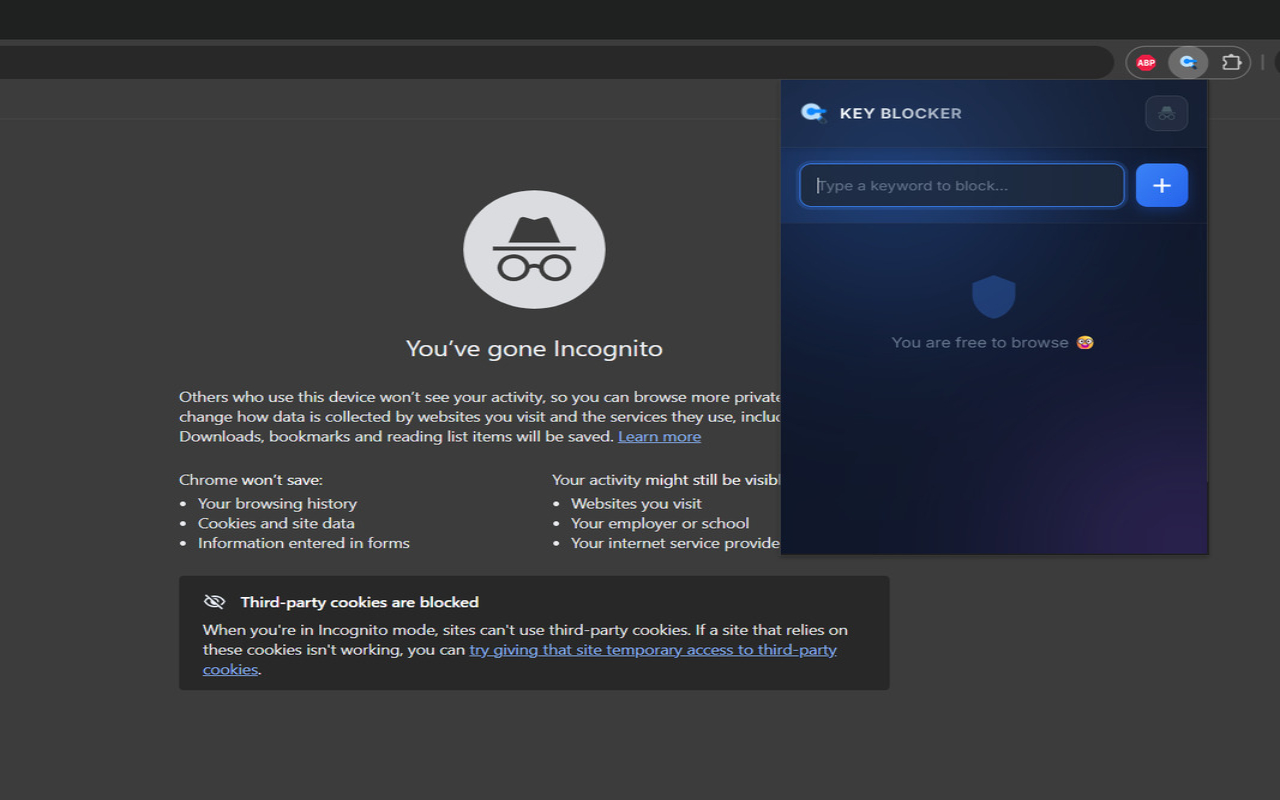Focus the "Type a keyword to block" field
This screenshot has width=1280, height=800.
pyautogui.click(x=962, y=185)
